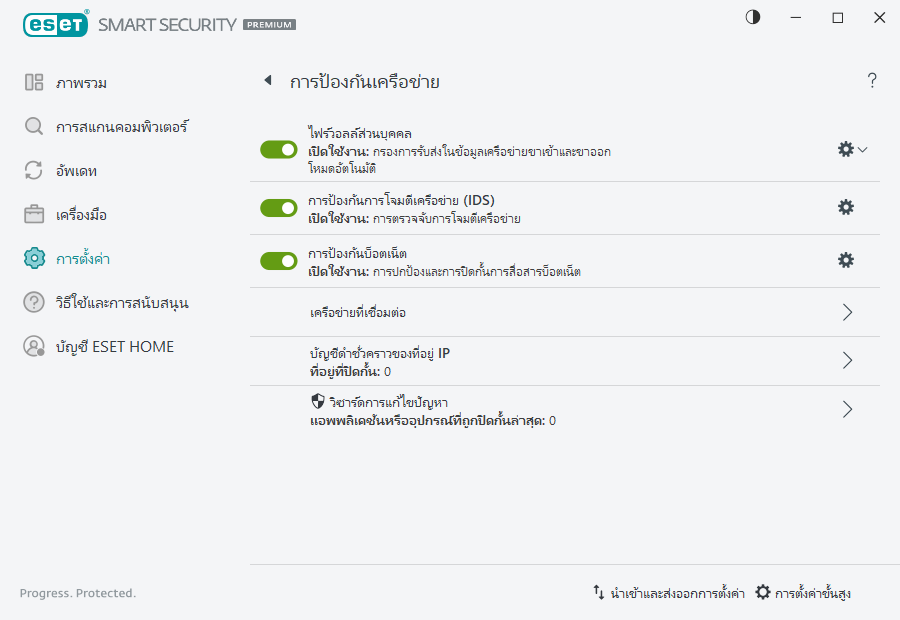Disable the personal firewall toggle

coord(276,149)
